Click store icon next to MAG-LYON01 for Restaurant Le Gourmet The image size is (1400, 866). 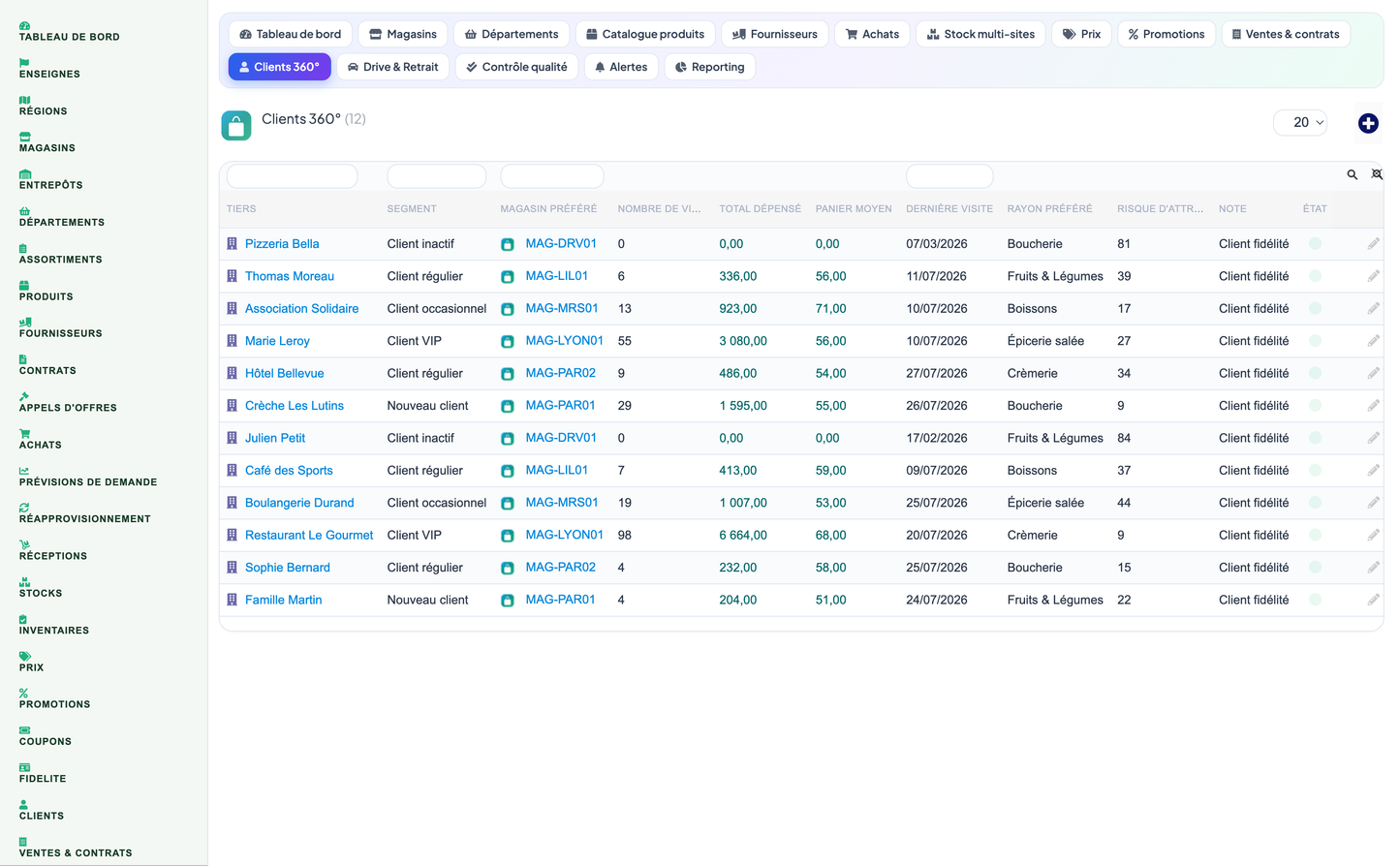[507, 536]
